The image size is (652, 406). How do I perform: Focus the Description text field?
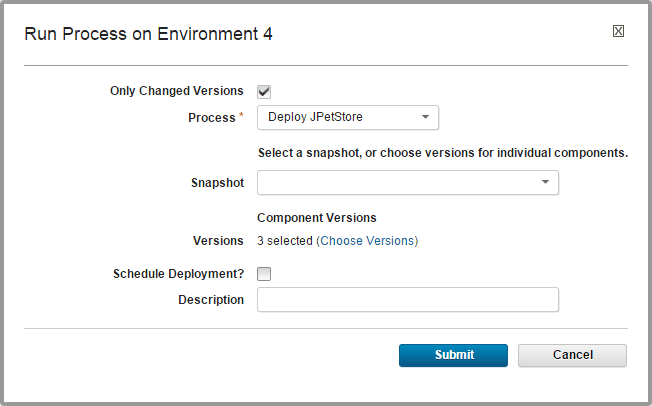point(408,300)
